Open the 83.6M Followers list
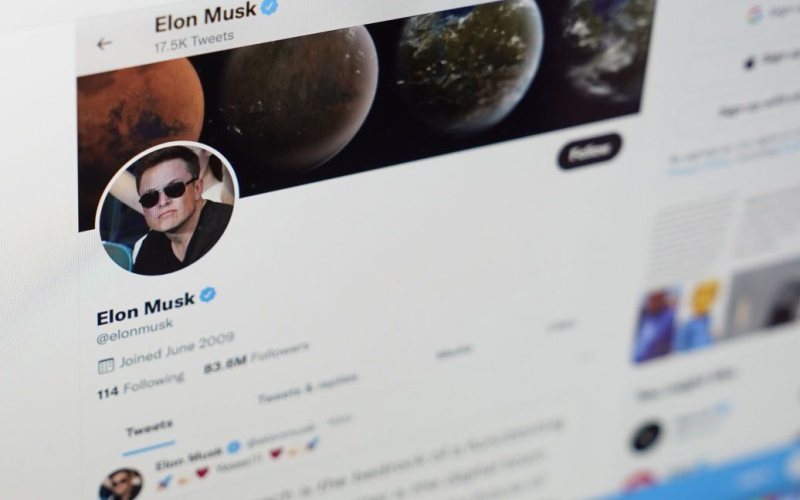The image size is (800, 500). point(256,358)
